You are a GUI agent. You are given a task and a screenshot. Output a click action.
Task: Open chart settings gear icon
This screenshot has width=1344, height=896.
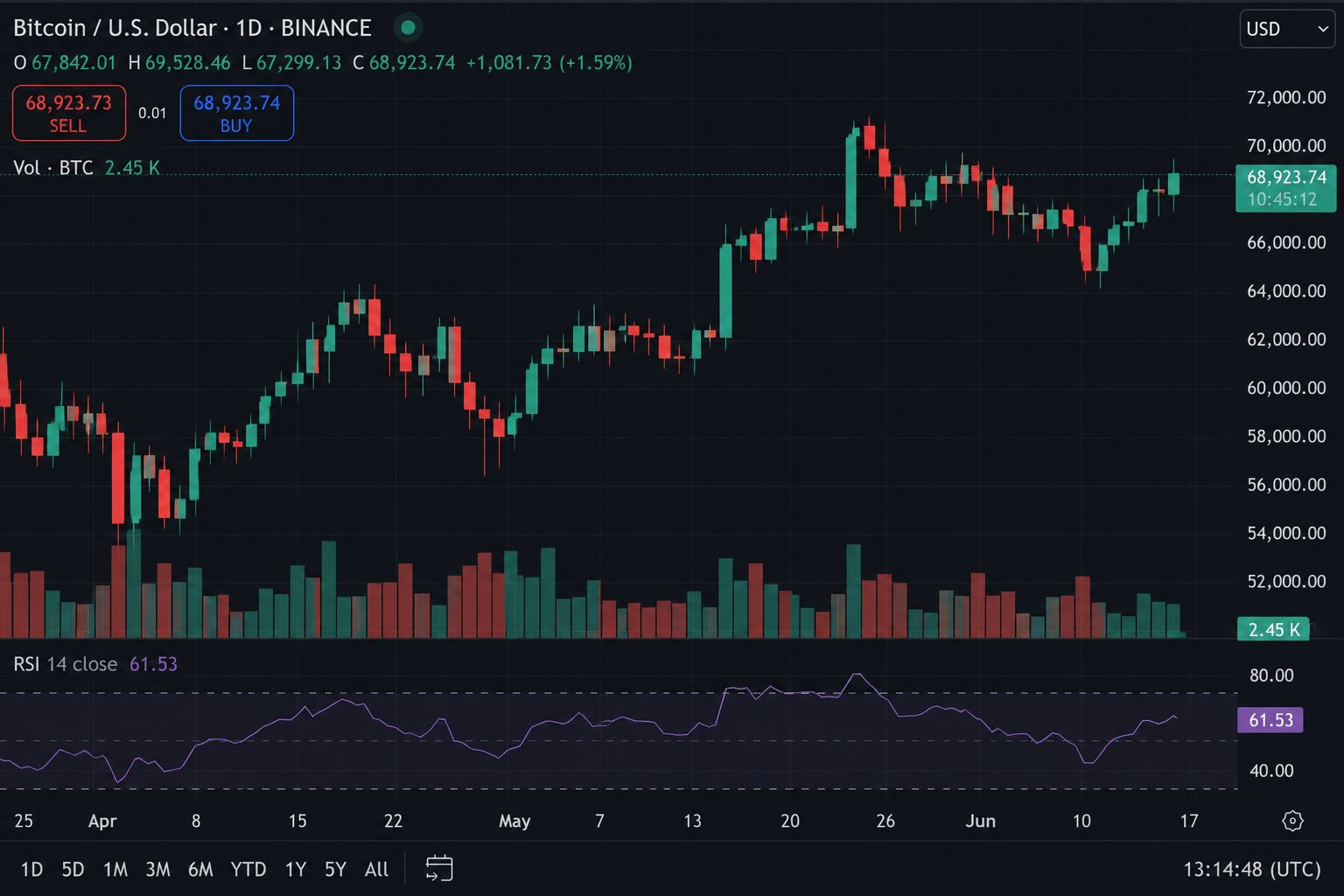[1292, 821]
